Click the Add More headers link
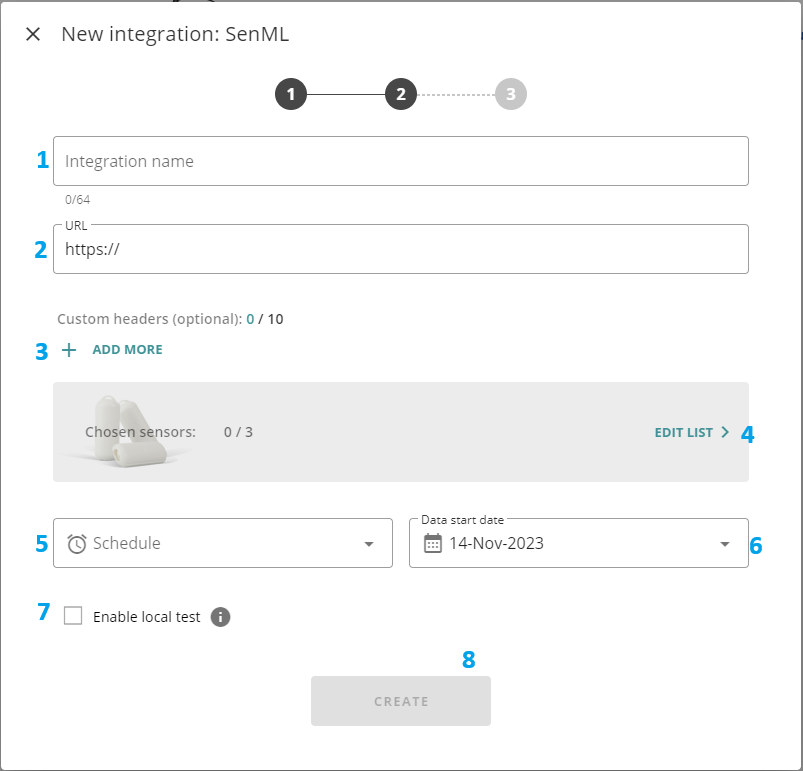 [127, 350]
